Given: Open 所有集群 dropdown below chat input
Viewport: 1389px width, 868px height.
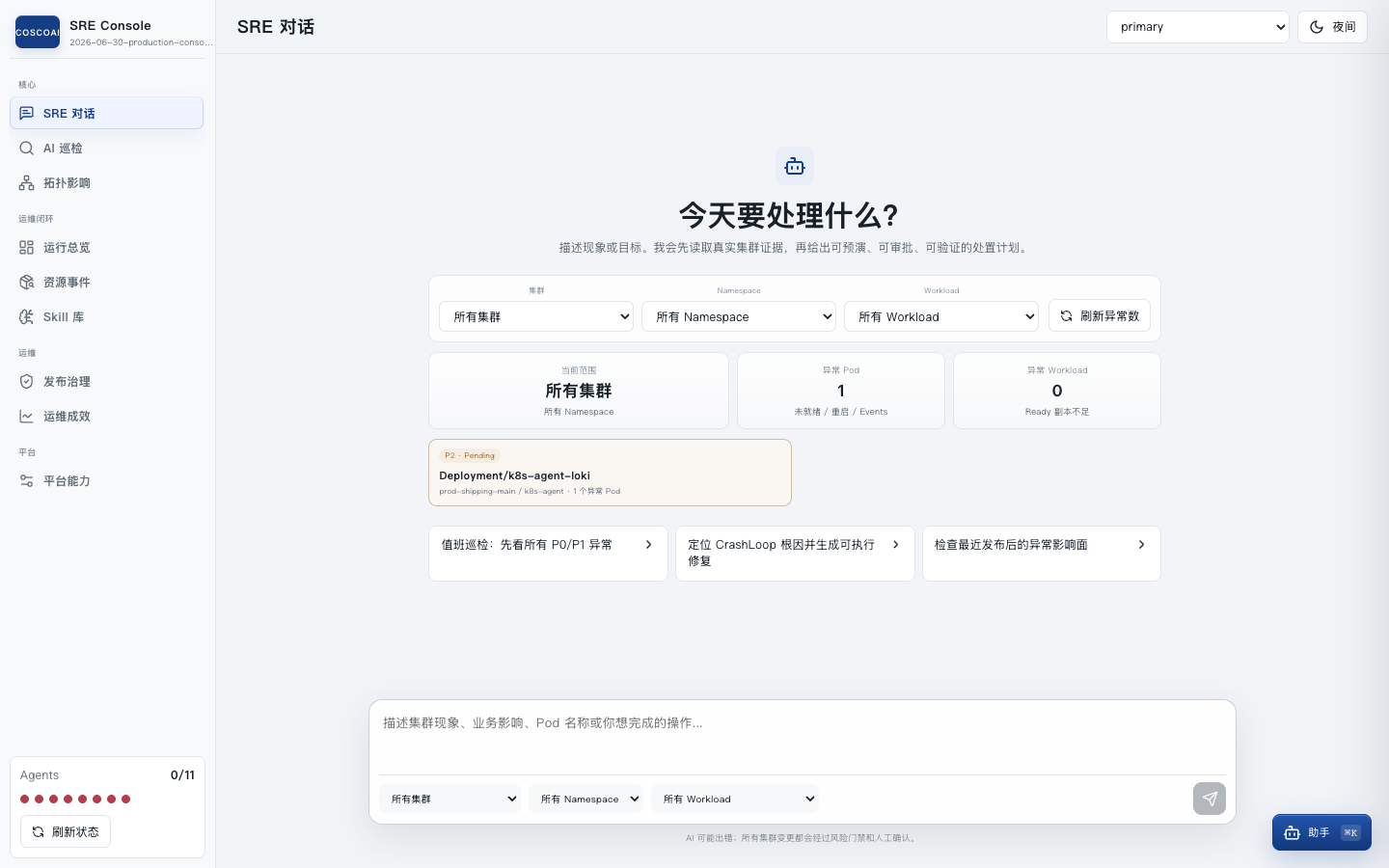Looking at the screenshot, I should coord(450,799).
